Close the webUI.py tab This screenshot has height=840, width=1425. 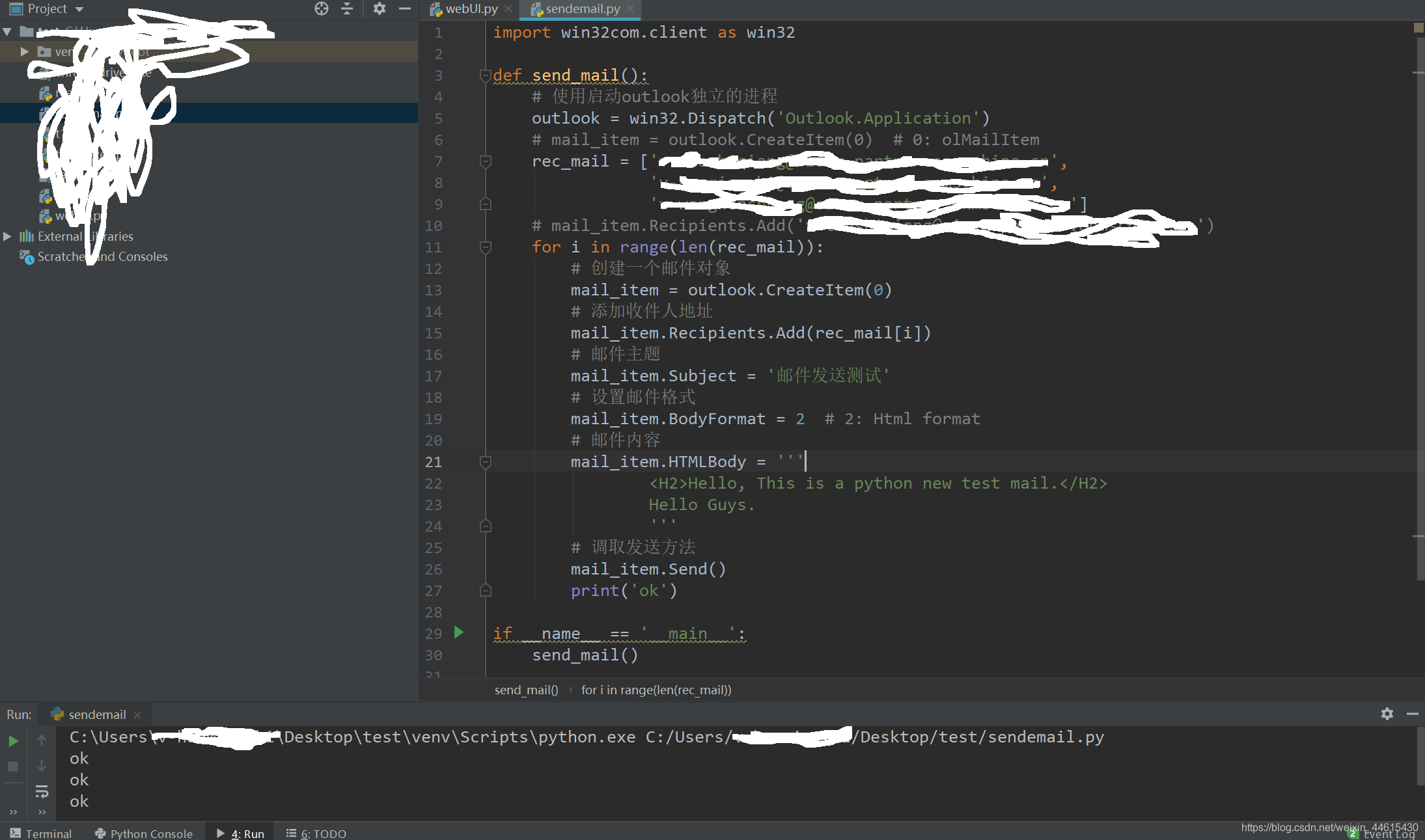(x=508, y=8)
